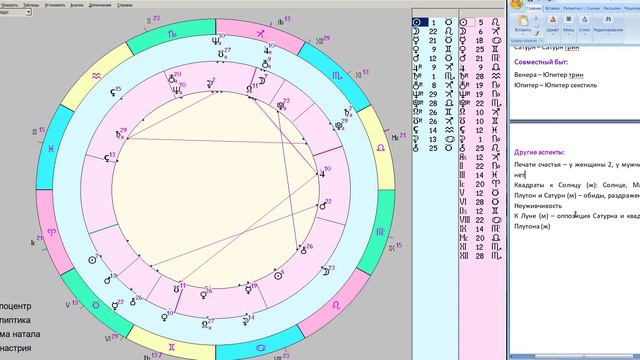The height and width of the screenshot is (360, 640).
Task: Switch to Word's Разметка ribbon tab
Action: (572, 8)
